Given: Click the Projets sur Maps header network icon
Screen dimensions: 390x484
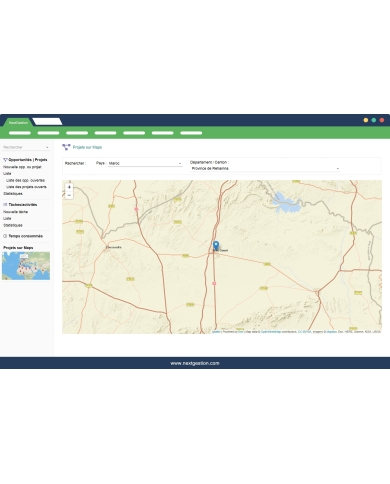Looking at the screenshot, I should pos(66,147).
